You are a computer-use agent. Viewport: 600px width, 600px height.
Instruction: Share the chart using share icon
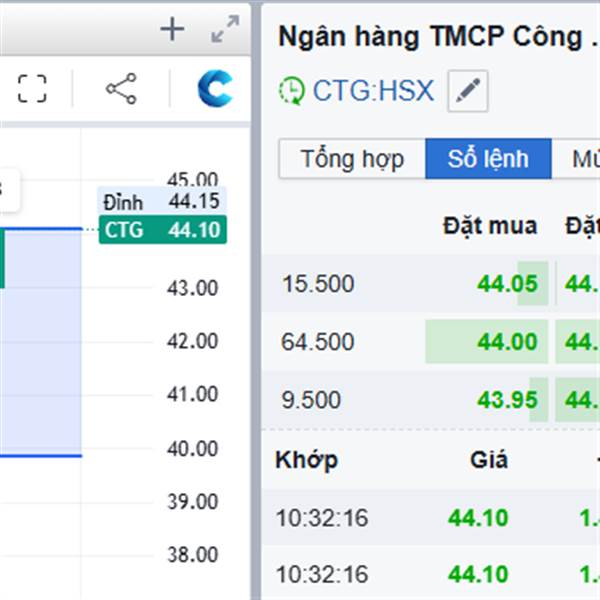[x=121, y=88]
